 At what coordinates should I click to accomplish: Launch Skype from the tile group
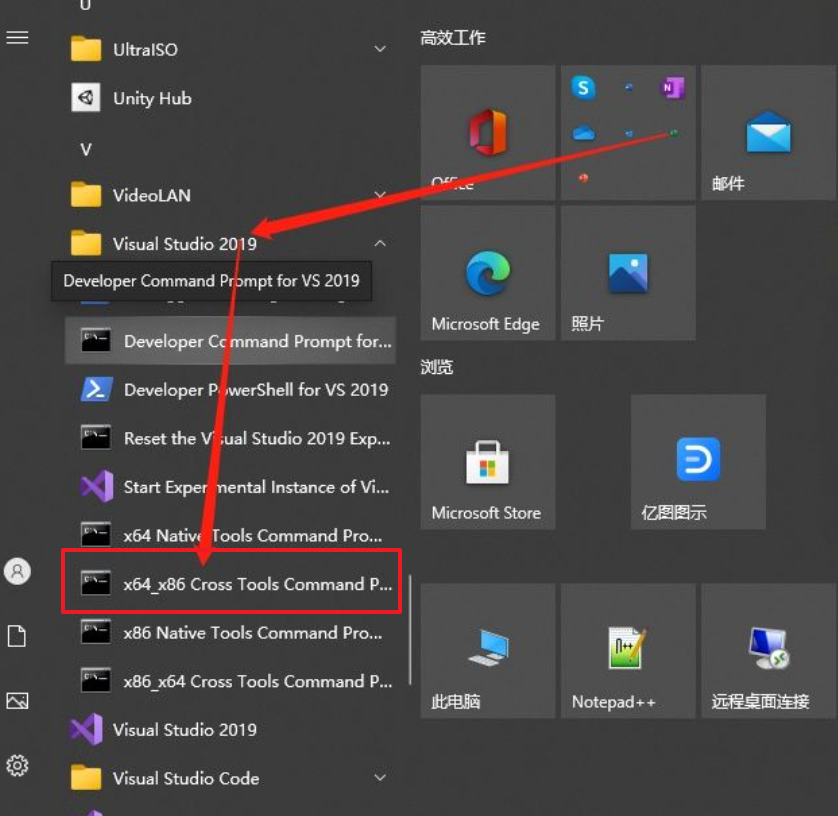click(583, 88)
